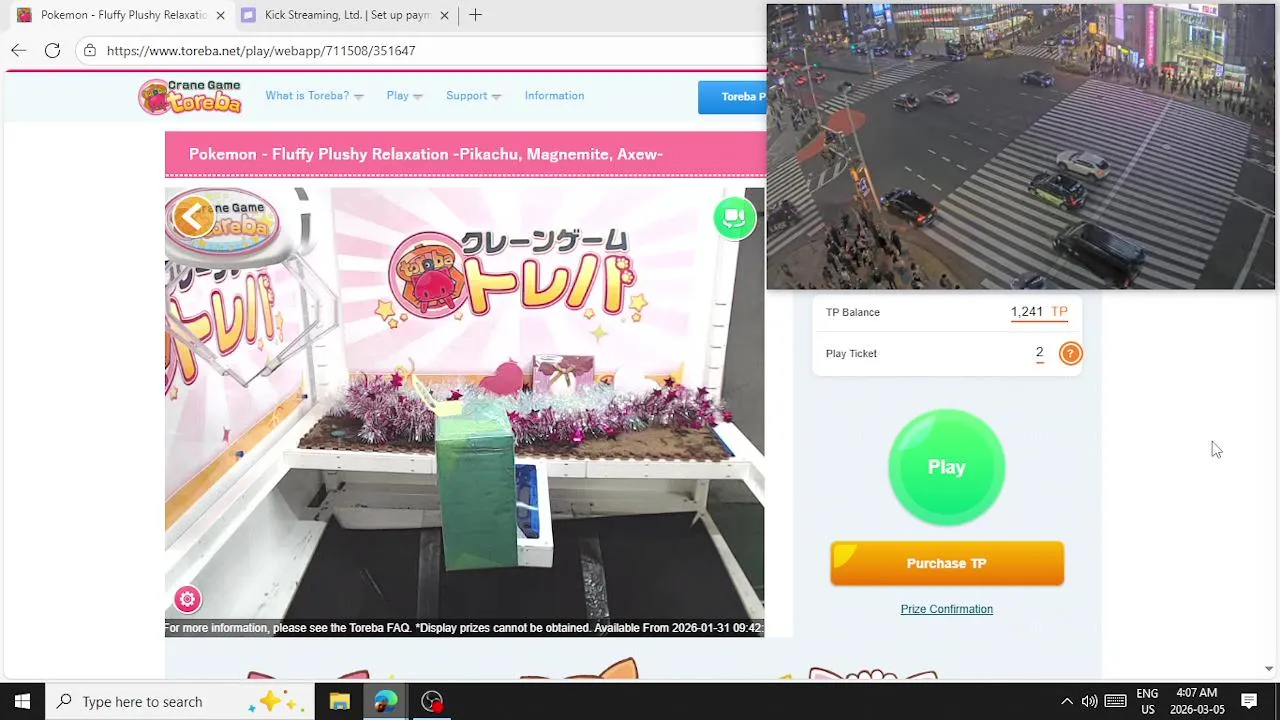Click the scrollbar down arrow
The width and height of the screenshot is (1280, 720).
1269,669
